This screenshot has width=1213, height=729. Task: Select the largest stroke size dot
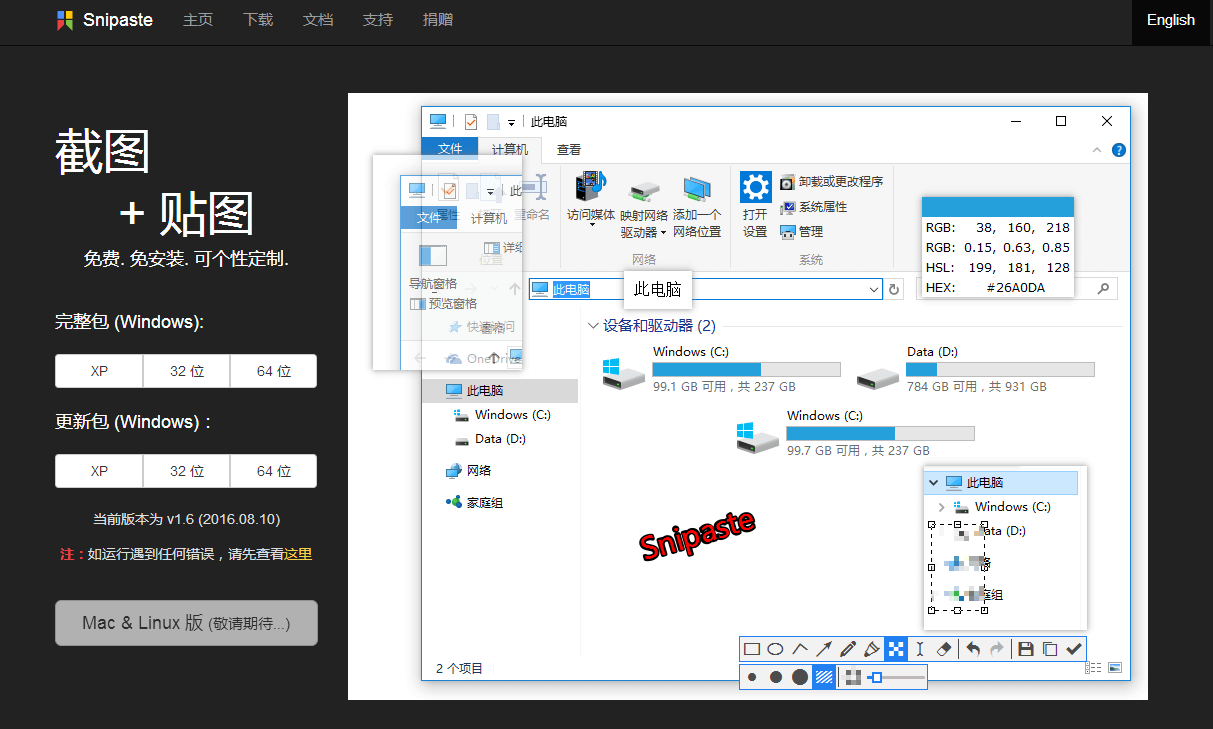tap(799, 677)
